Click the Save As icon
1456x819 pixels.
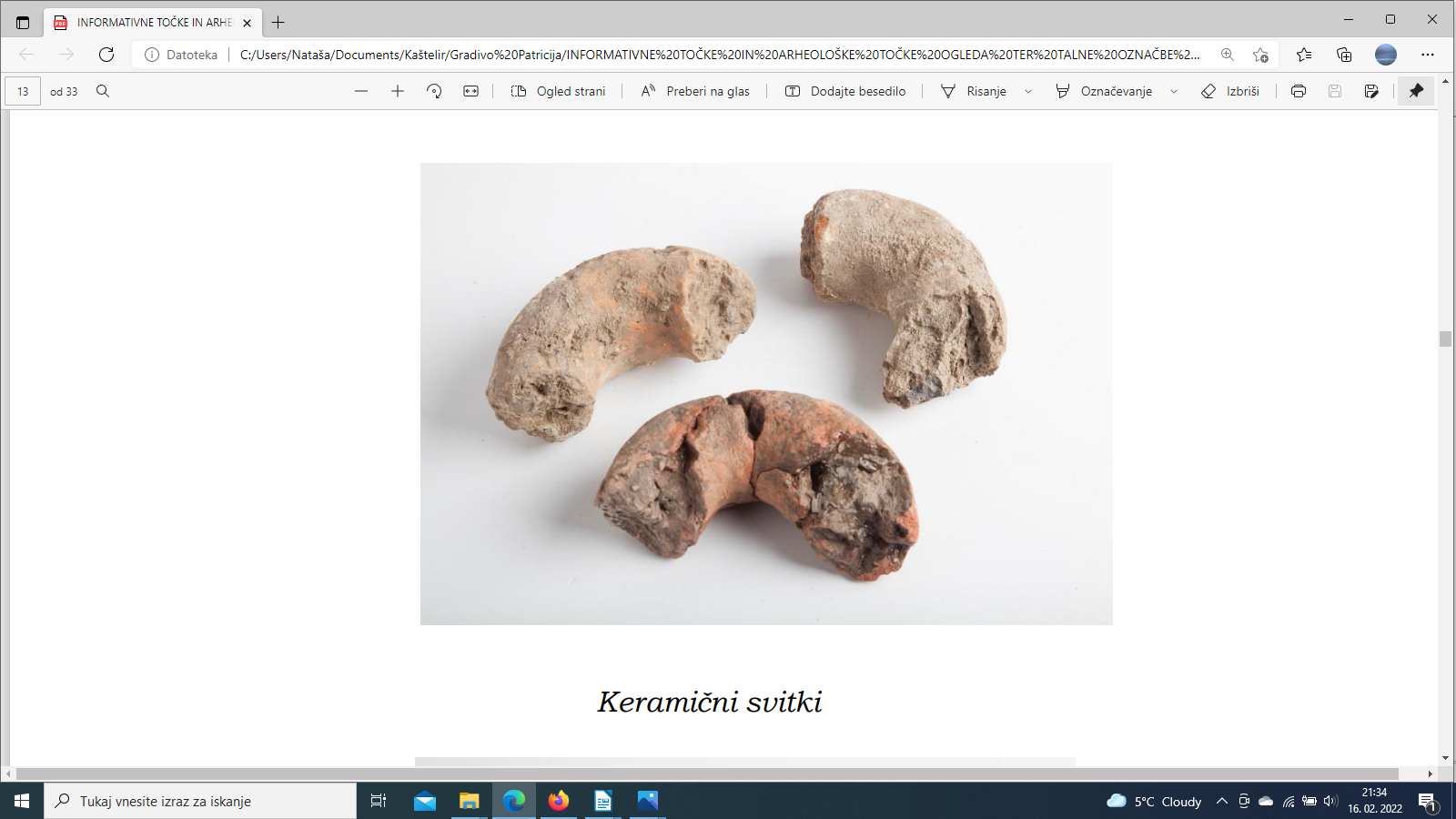(1371, 91)
